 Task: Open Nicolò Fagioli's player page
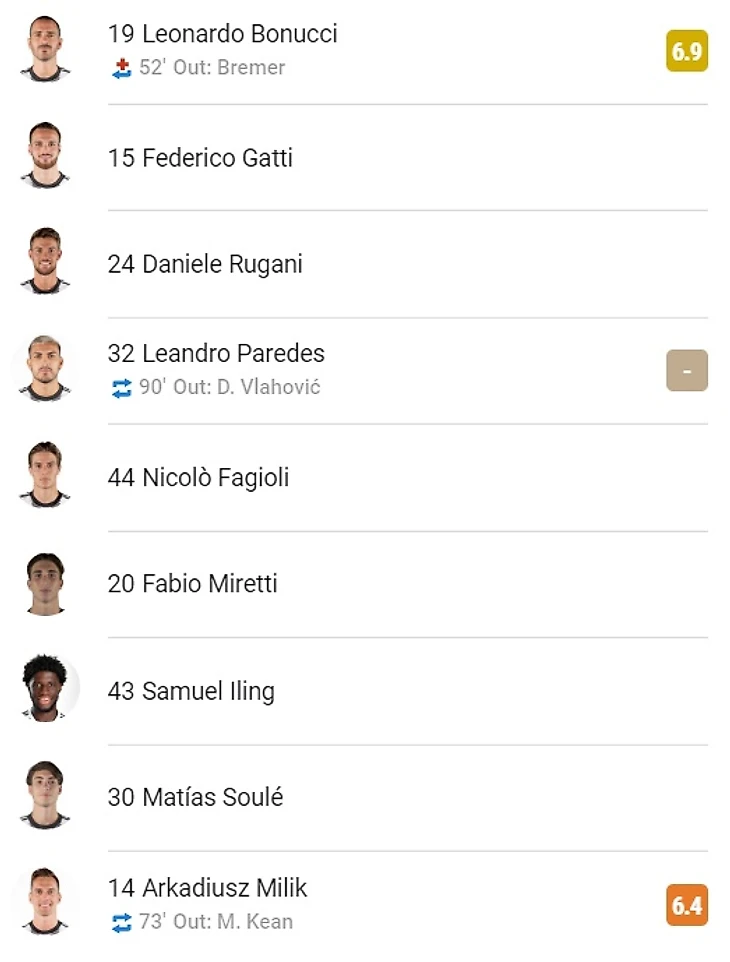[198, 478]
